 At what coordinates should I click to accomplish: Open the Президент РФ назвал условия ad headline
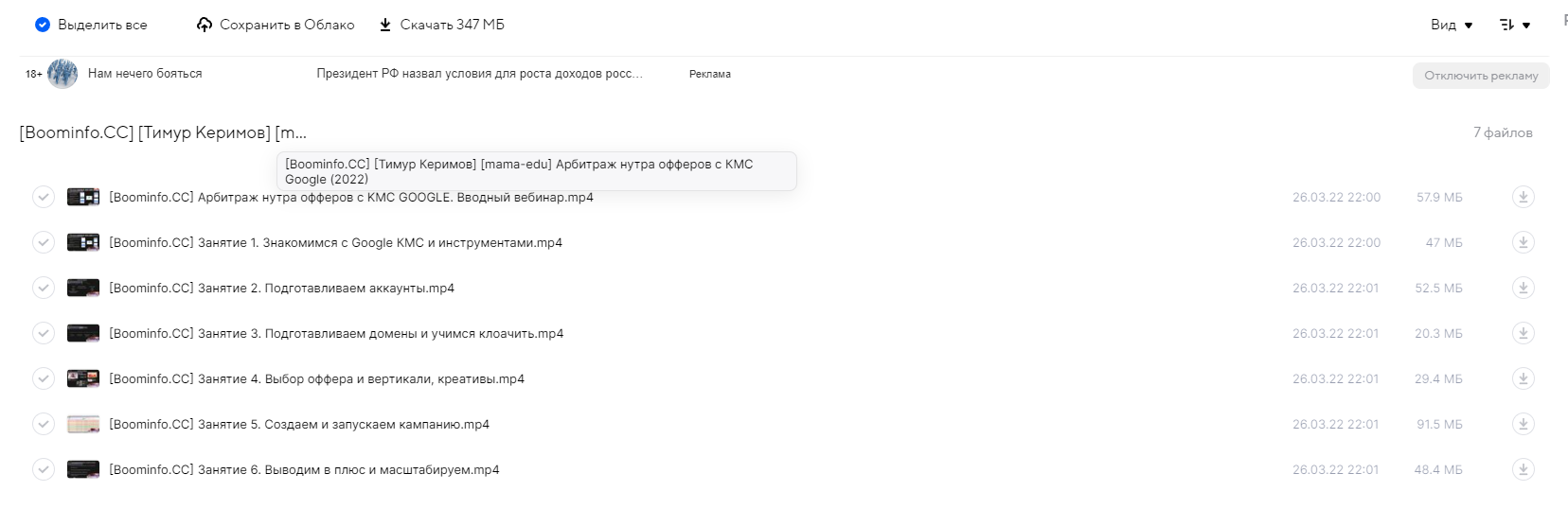pos(479,74)
